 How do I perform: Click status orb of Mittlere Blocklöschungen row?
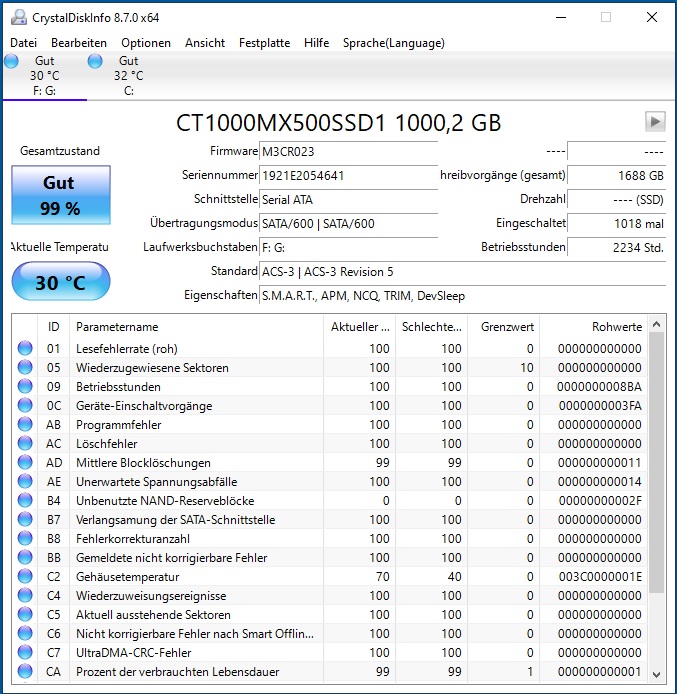pos(25,462)
